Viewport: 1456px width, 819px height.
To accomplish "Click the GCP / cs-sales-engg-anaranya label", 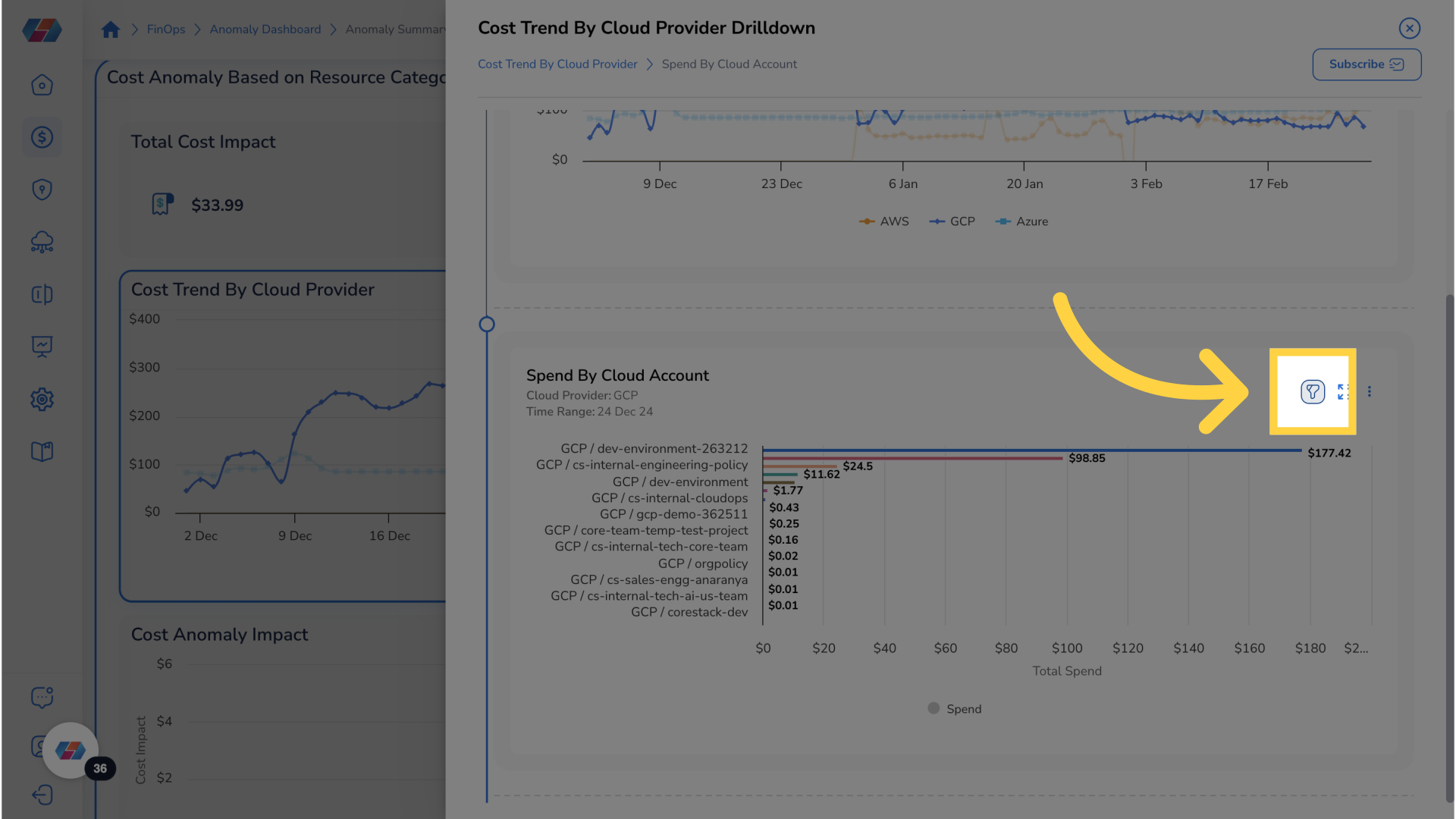I will (659, 580).
